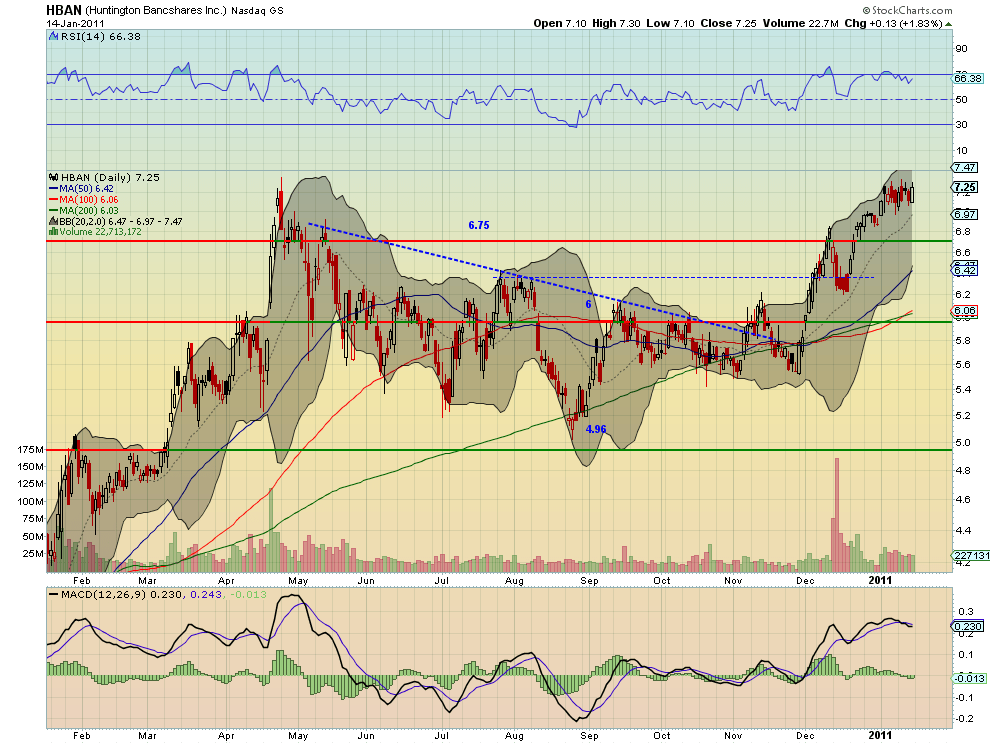990x744 pixels.
Task: Click the Low 7.10 value in header
Action: 670,23
